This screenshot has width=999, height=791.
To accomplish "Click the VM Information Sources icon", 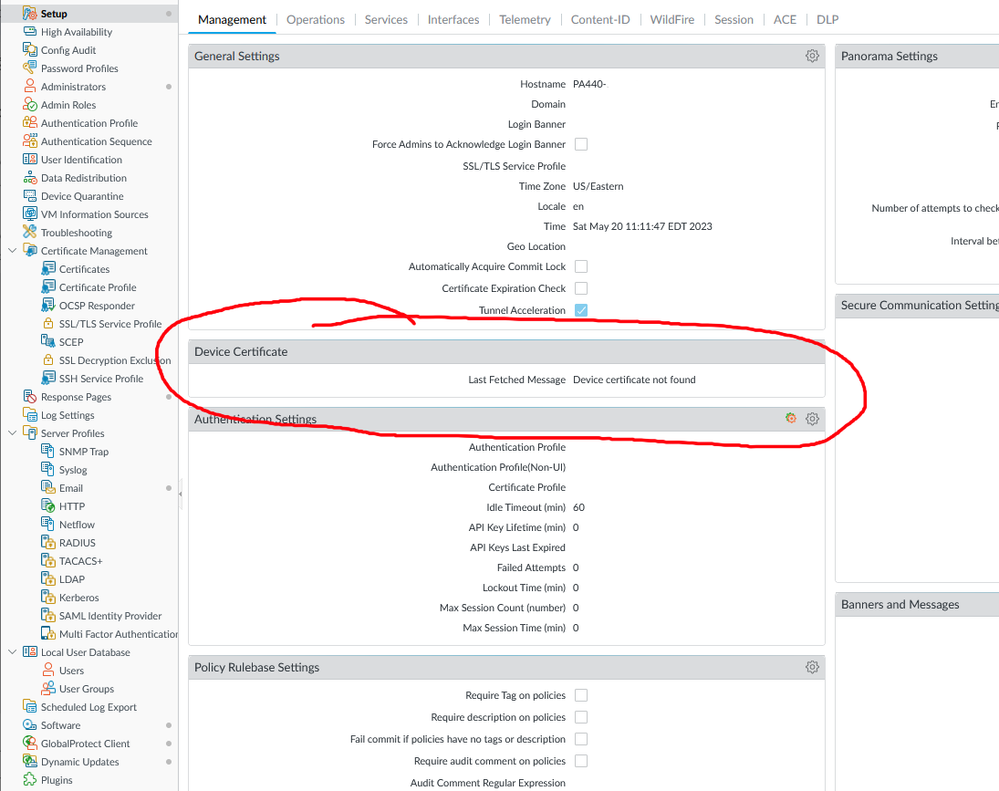I will (29, 214).
